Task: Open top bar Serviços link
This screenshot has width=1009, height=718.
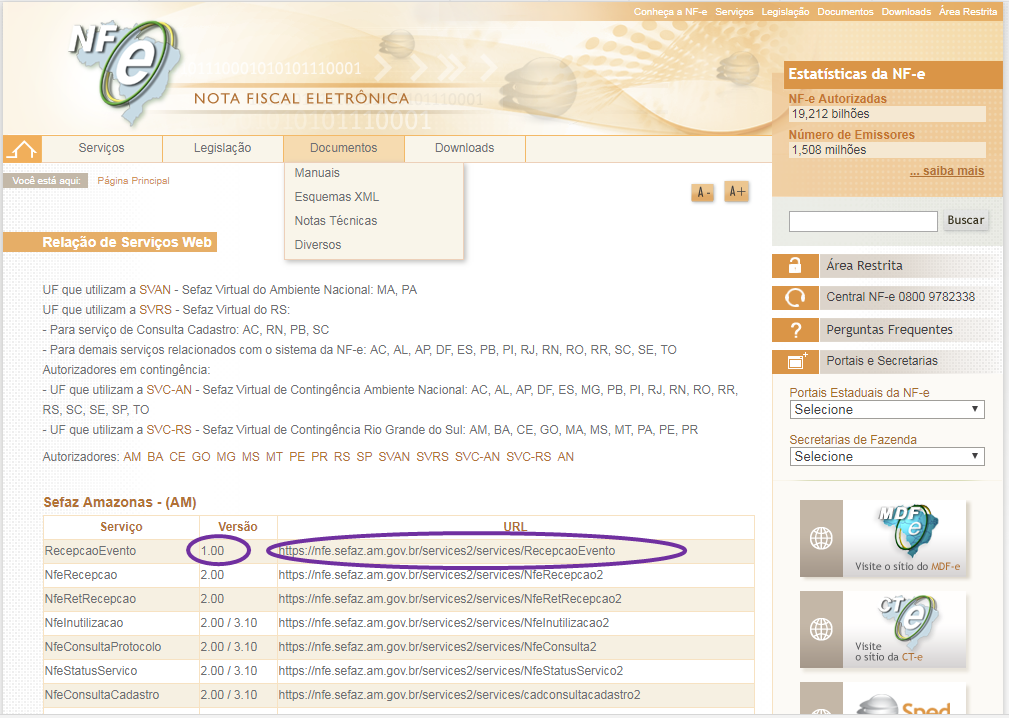Action: point(734,12)
